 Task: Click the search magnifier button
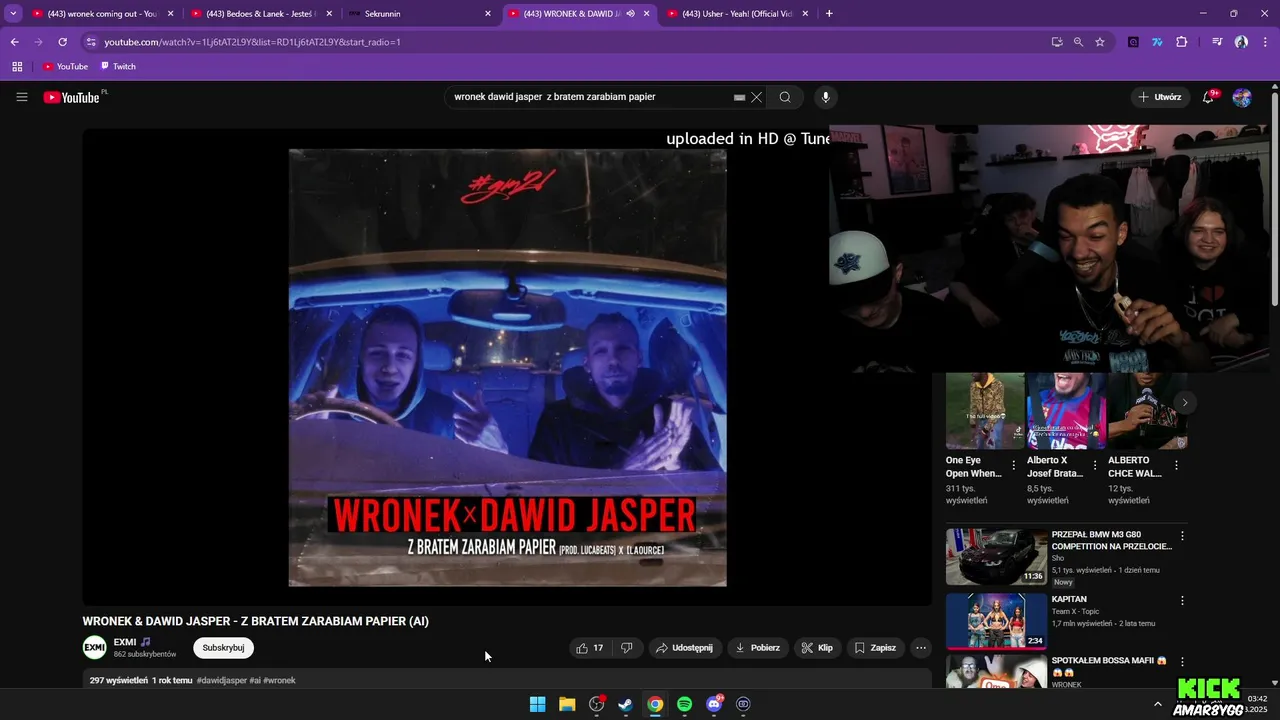pos(785,97)
